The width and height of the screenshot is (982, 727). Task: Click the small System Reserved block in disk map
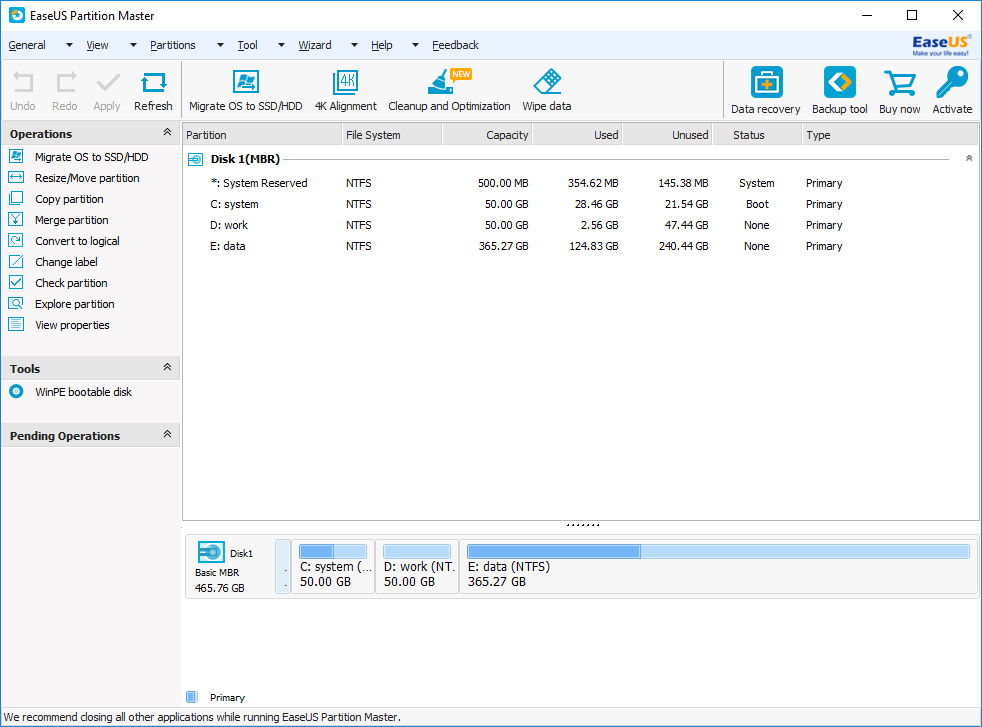[283, 567]
